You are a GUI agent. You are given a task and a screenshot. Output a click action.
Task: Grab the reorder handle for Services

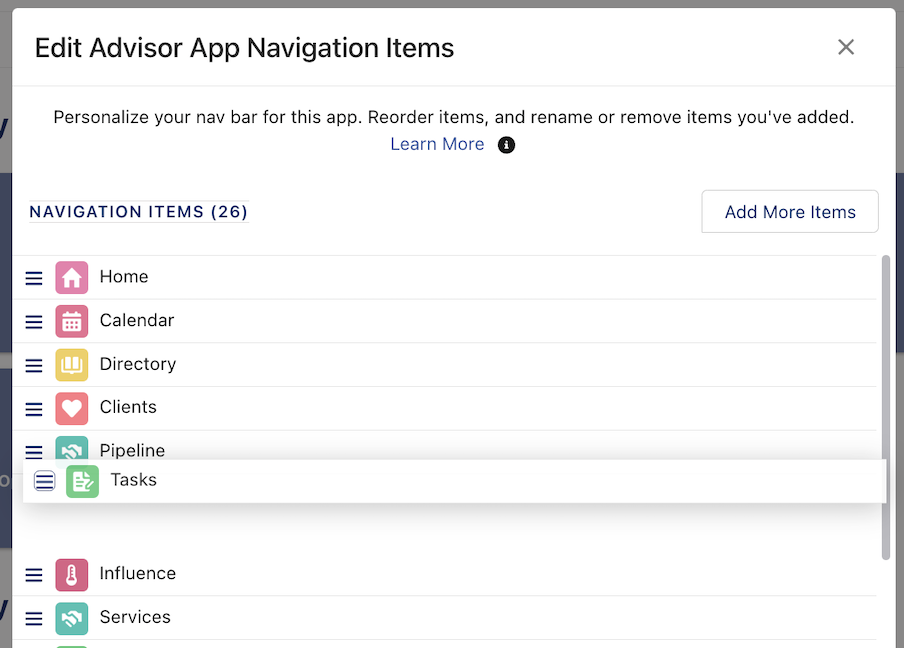34,619
